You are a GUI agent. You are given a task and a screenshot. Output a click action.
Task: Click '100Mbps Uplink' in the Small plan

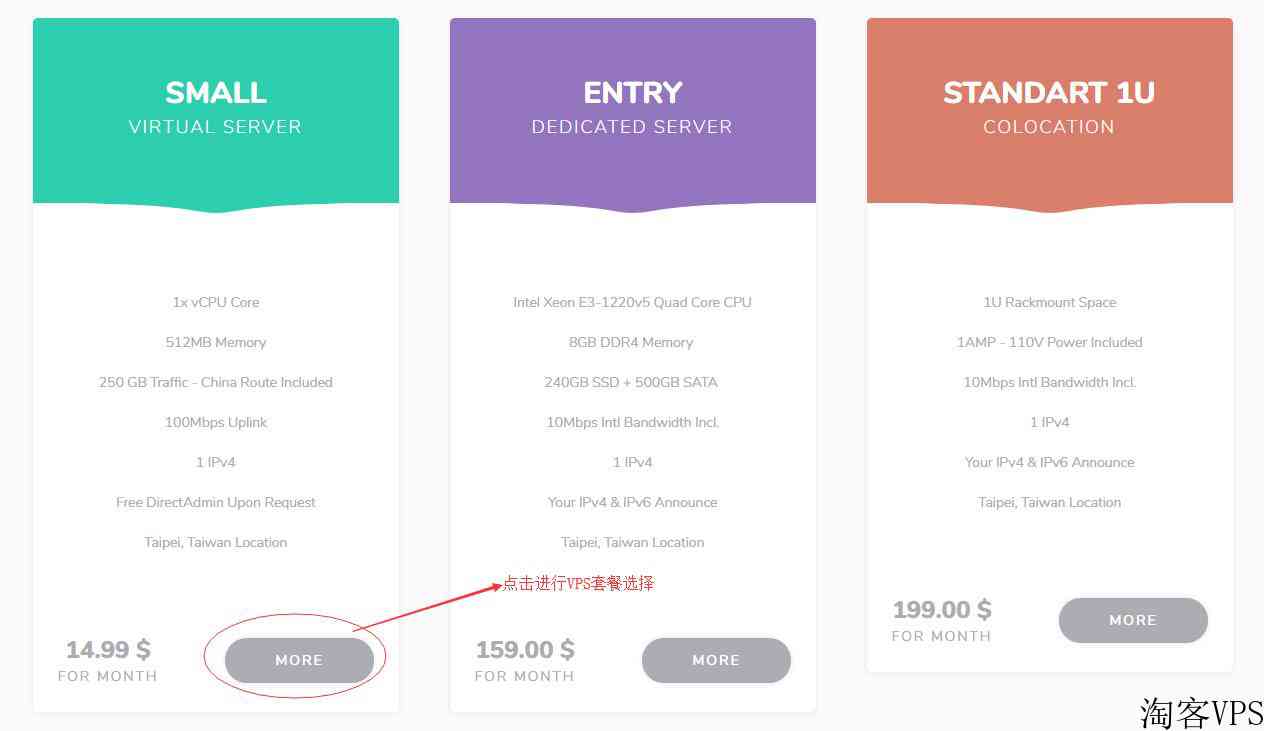point(216,422)
